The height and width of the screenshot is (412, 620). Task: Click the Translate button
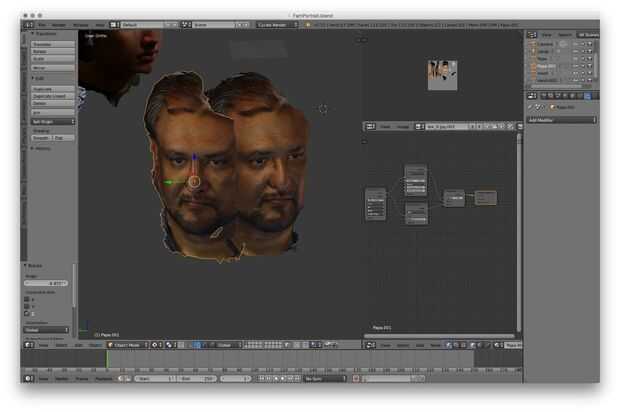(x=53, y=44)
